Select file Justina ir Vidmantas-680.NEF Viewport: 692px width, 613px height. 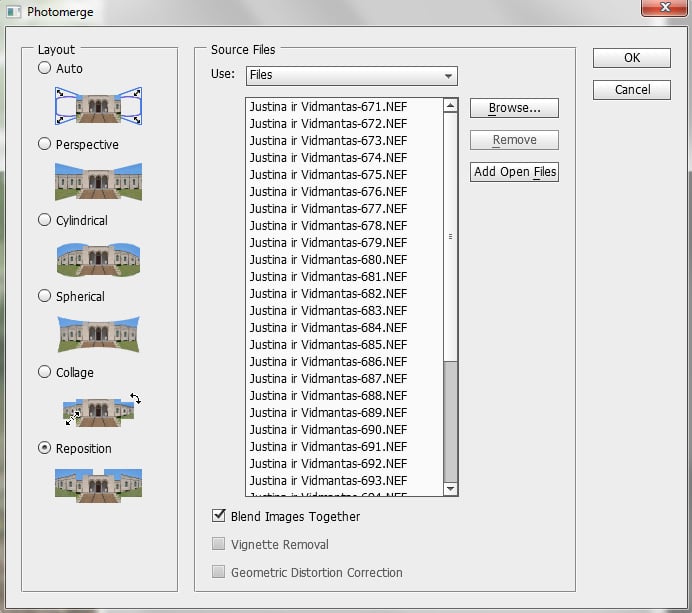[x=344, y=259]
